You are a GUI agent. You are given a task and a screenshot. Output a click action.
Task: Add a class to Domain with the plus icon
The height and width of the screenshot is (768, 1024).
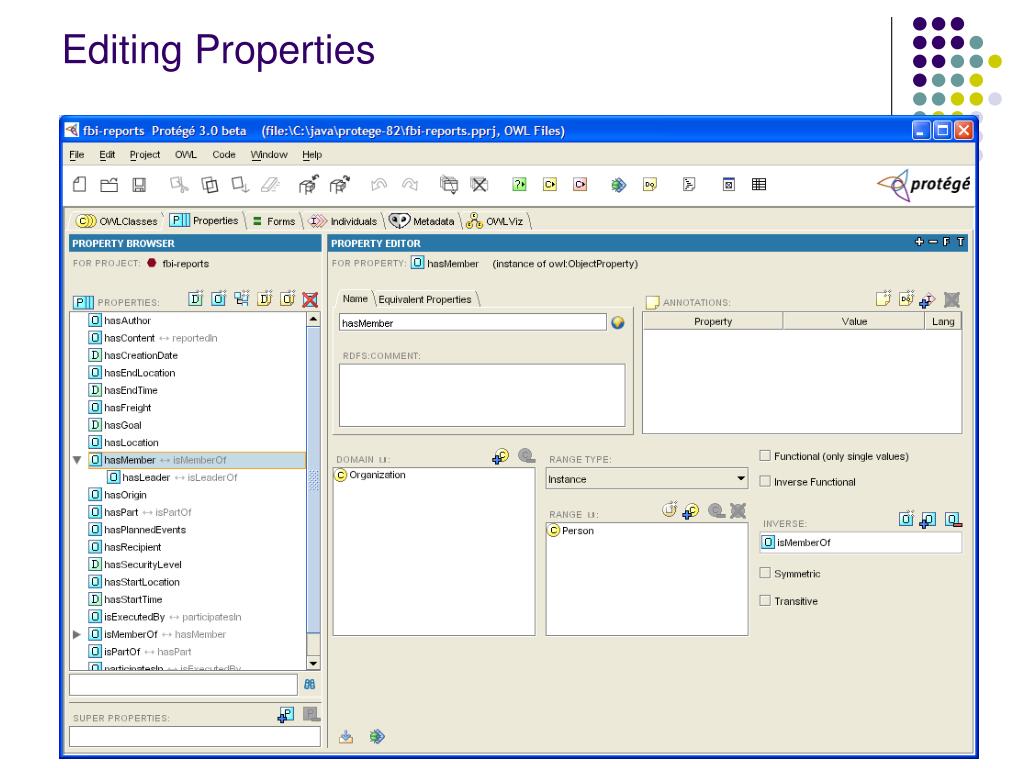(x=501, y=456)
